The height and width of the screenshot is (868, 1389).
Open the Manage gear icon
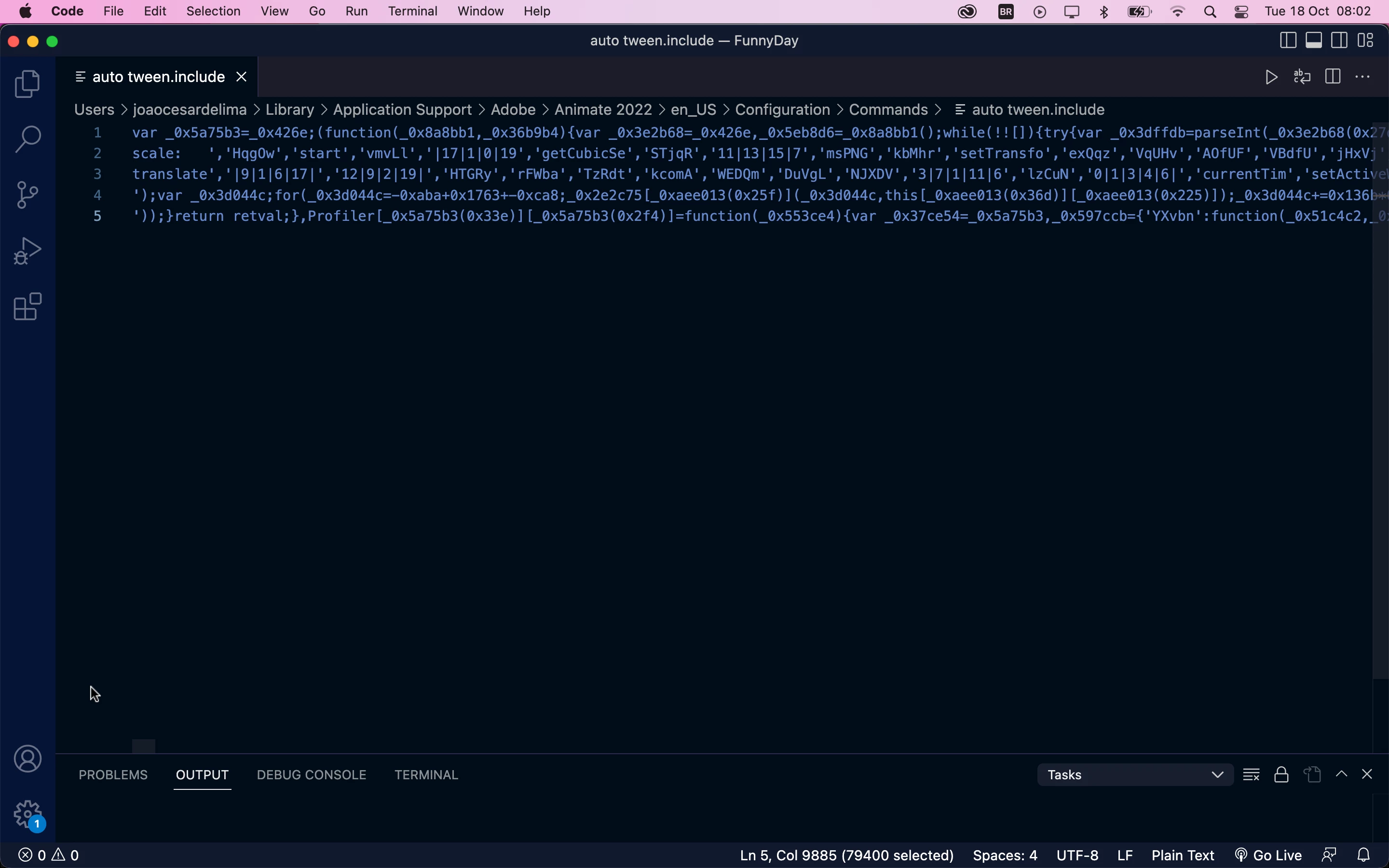tap(27, 814)
